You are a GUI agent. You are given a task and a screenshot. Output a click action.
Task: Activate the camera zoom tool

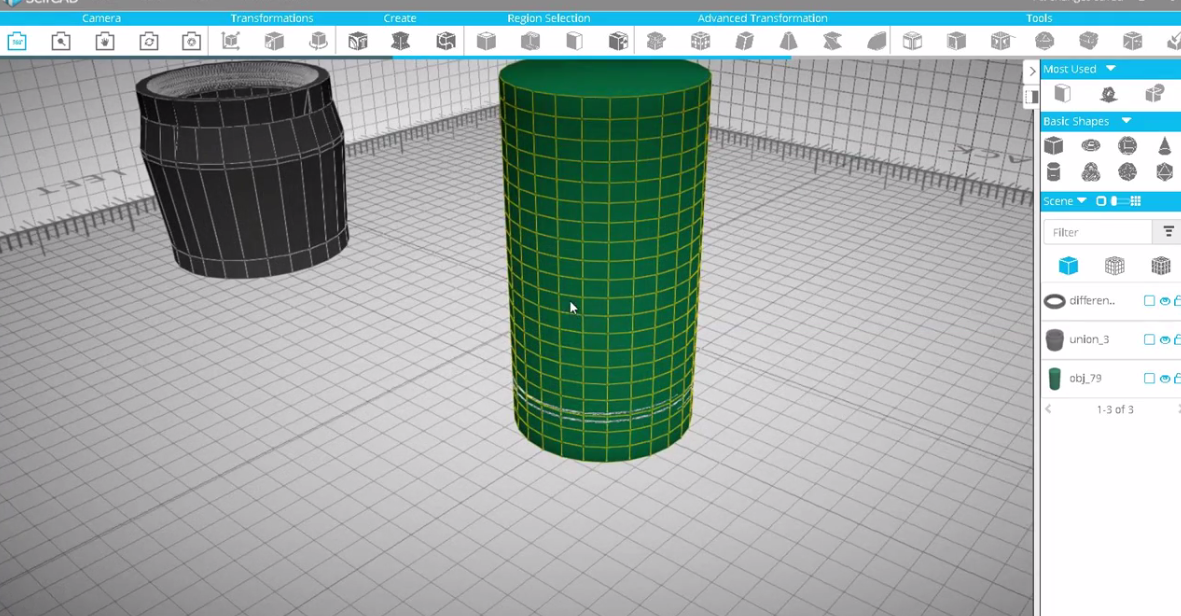click(x=61, y=41)
